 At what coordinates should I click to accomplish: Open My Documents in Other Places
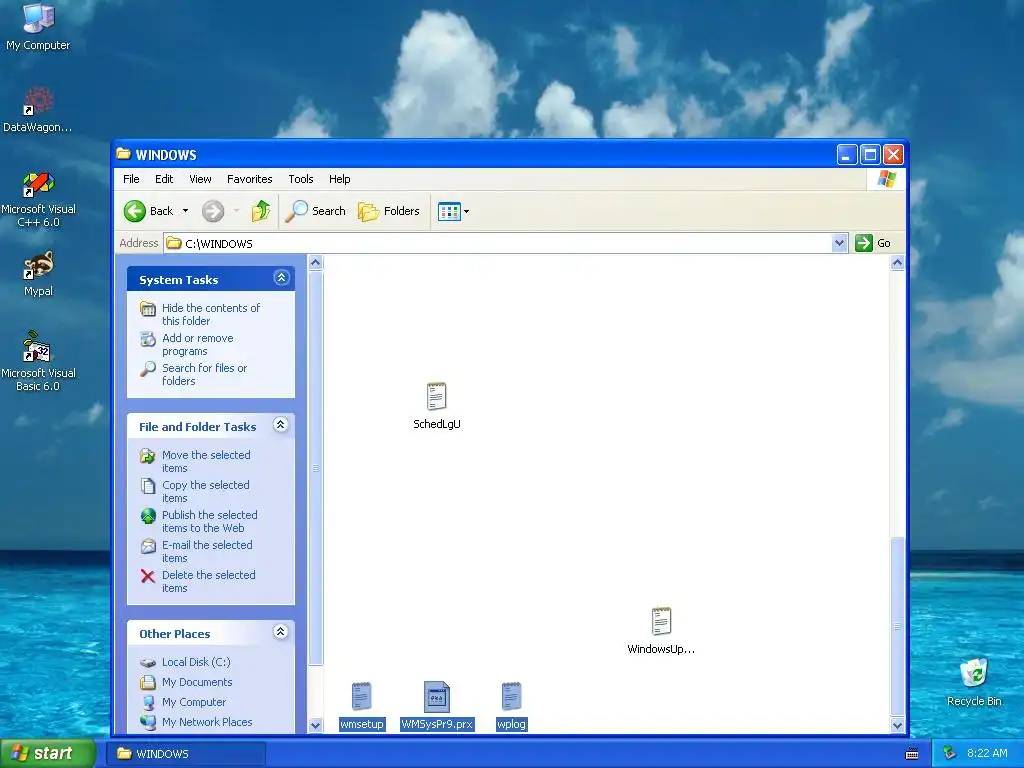197,682
